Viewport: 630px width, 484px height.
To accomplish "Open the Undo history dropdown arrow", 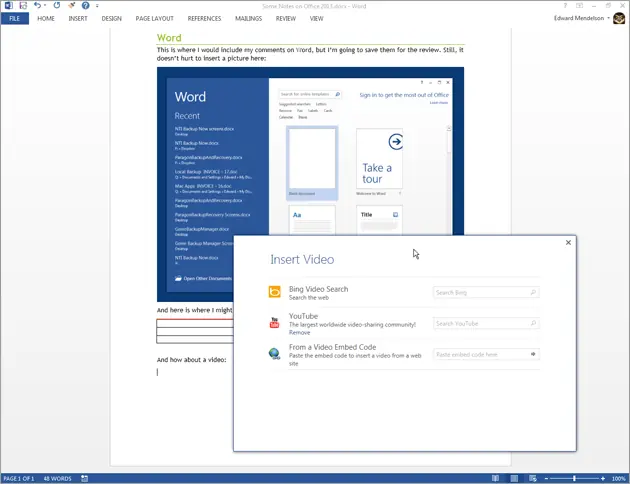I will 45,6.
